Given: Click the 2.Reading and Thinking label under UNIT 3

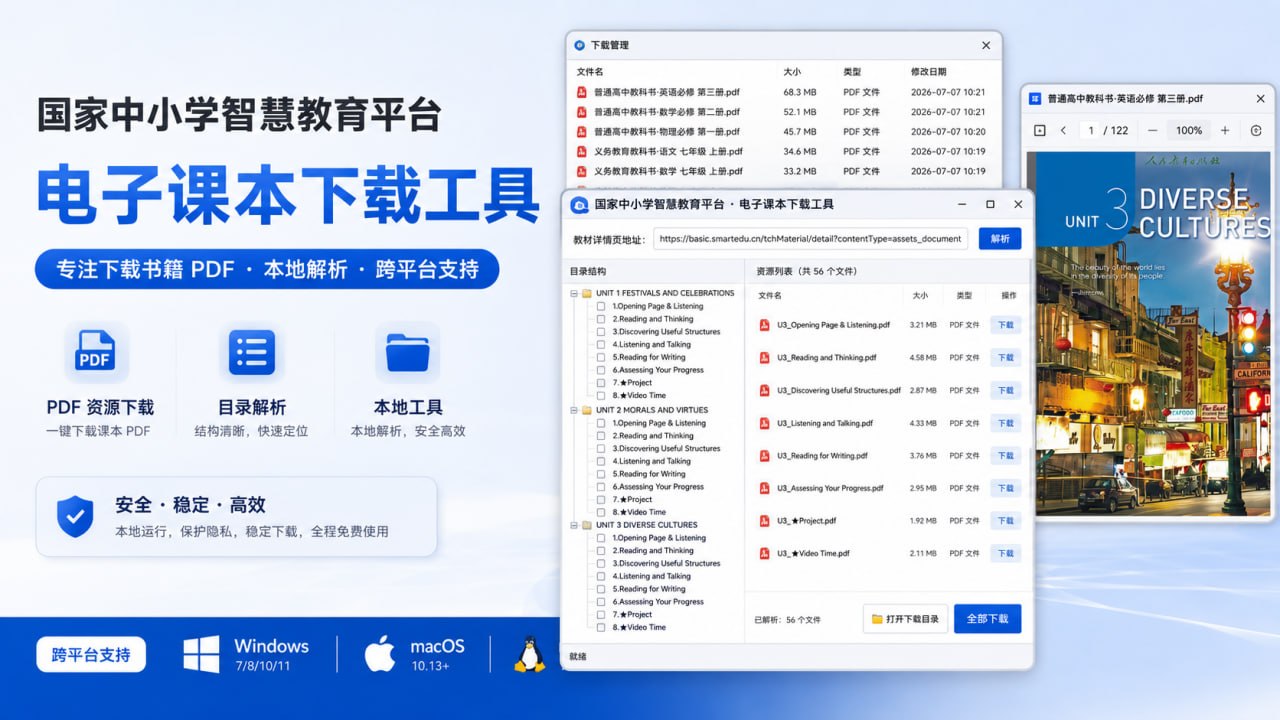Looking at the screenshot, I should pyautogui.click(x=653, y=551).
